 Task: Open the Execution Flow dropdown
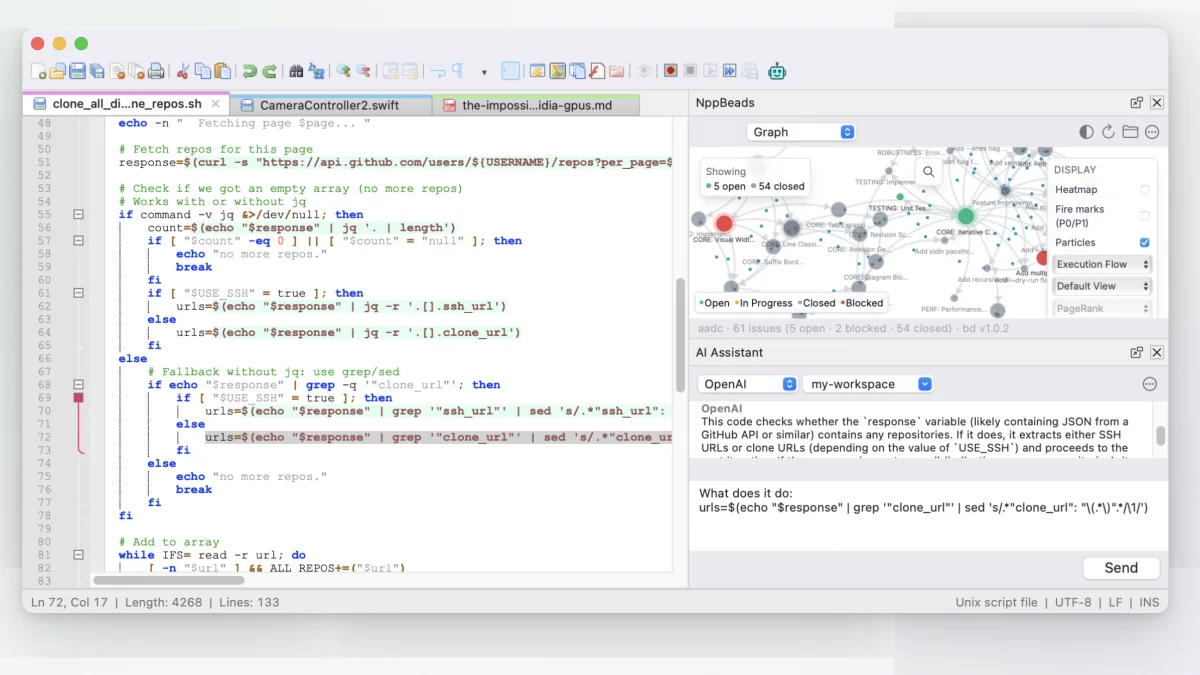coord(1102,265)
